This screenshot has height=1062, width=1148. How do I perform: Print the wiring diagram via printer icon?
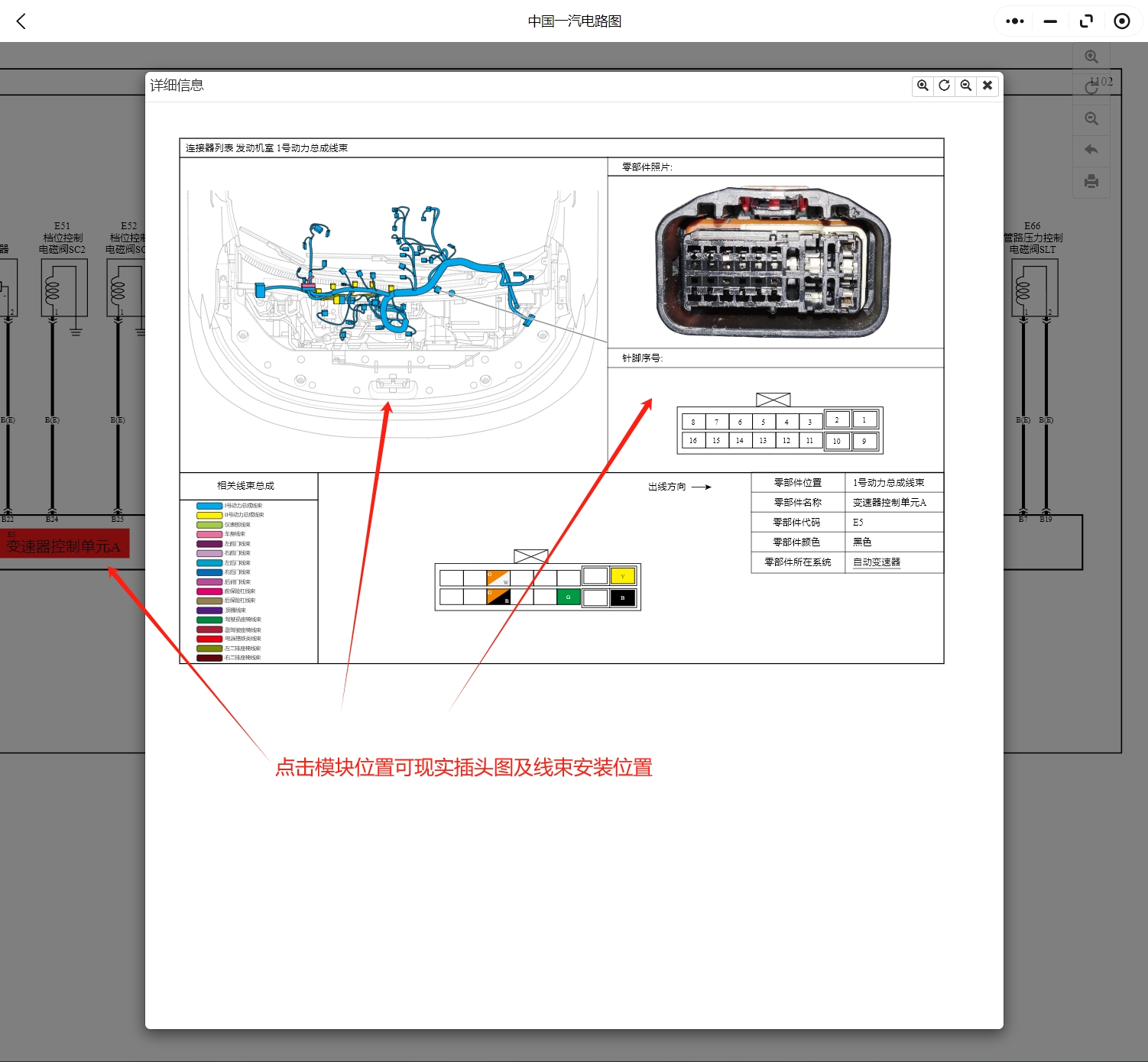click(1091, 181)
